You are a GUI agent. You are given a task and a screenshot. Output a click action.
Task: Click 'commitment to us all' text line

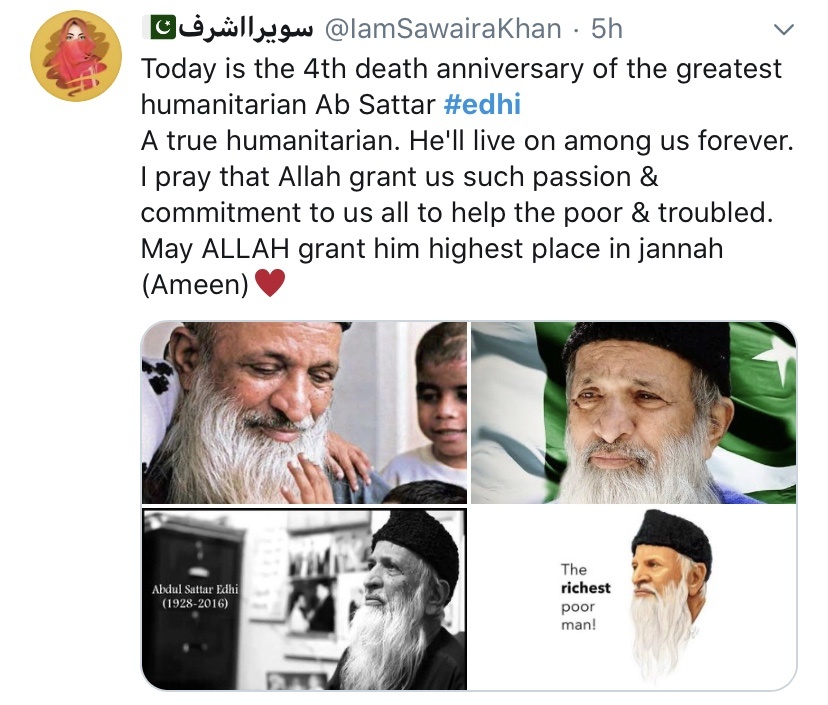tap(457, 213)
